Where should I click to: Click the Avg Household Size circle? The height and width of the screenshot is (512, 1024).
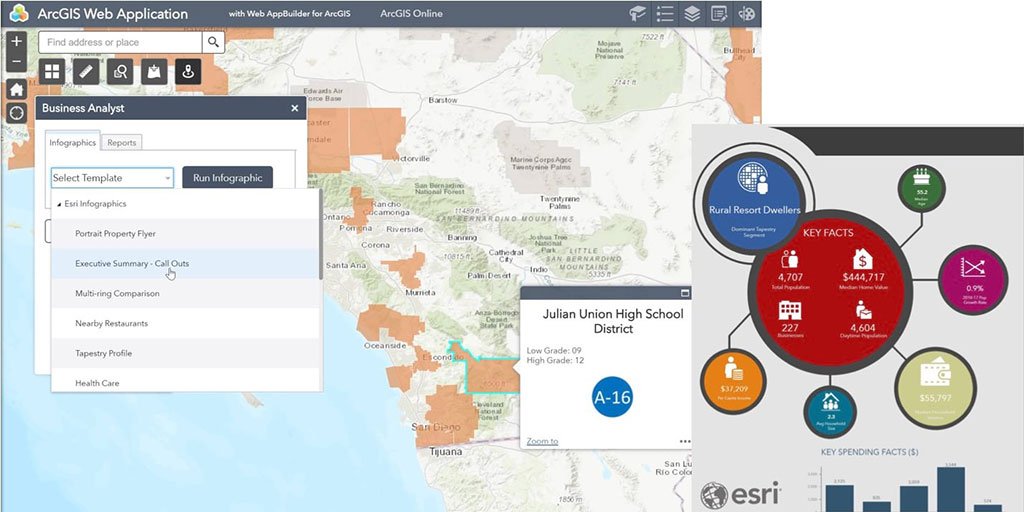click(x=830, y=411)
